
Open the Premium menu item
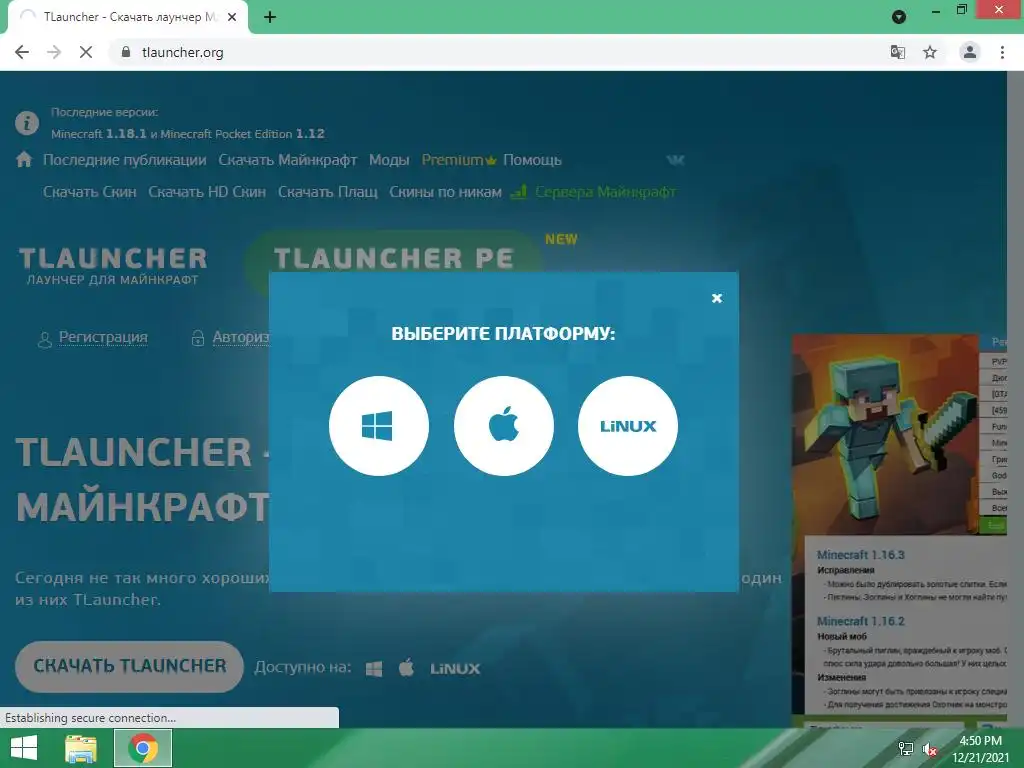click(458, 160)
